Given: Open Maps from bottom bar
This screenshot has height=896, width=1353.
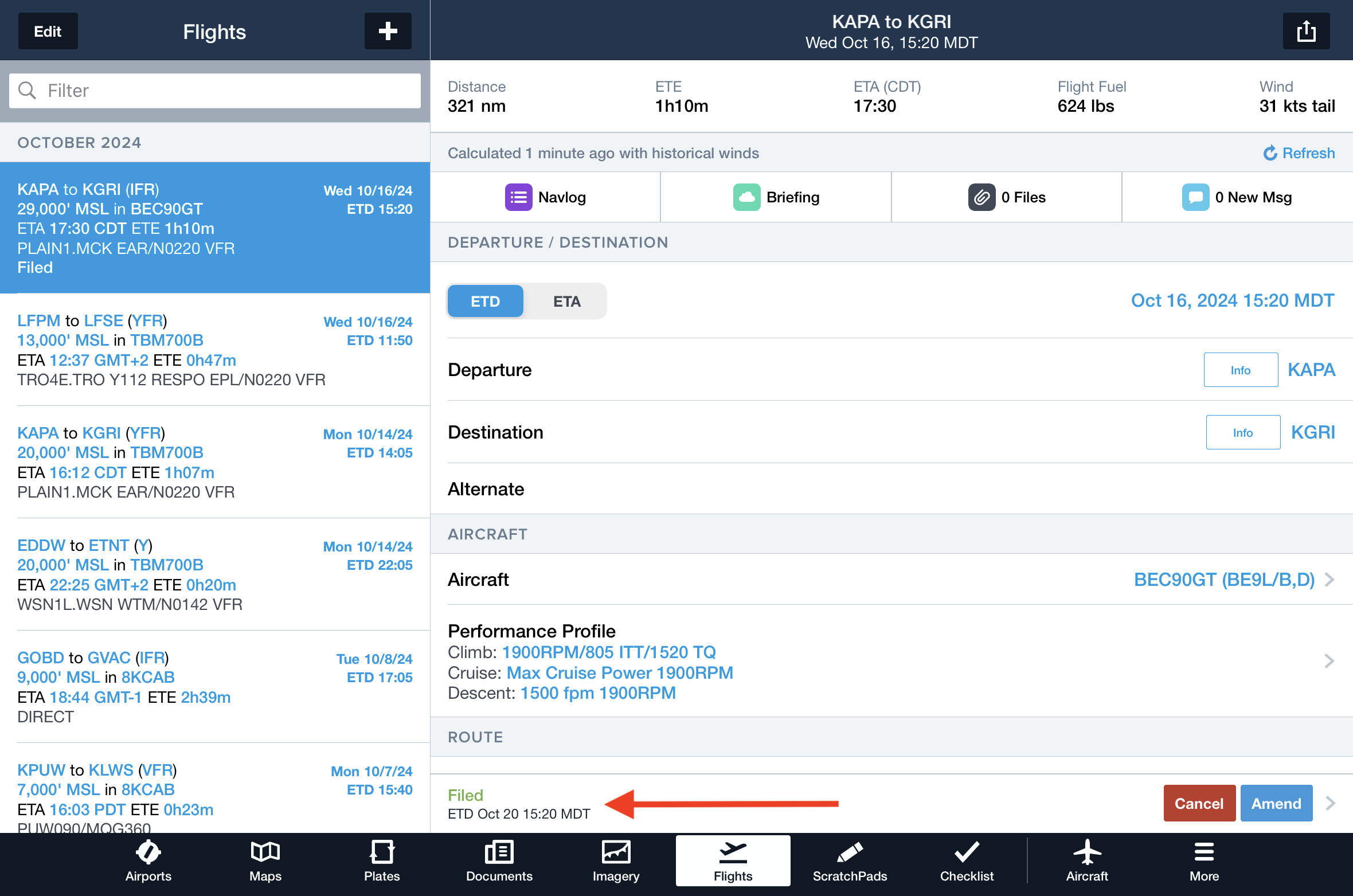Looking at the screenshot, I should (x=265, y=860).
